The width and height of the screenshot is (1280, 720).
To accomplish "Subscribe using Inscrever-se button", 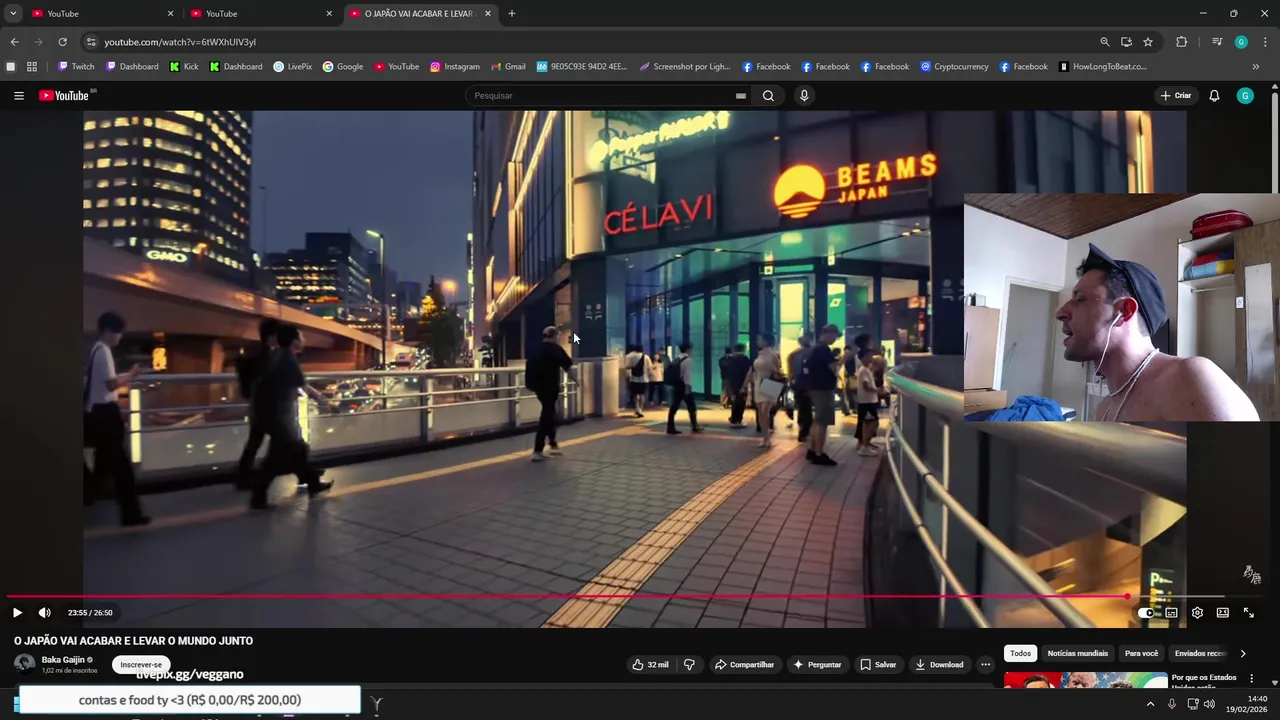I will pyautogui.click(x=141, y=665).
